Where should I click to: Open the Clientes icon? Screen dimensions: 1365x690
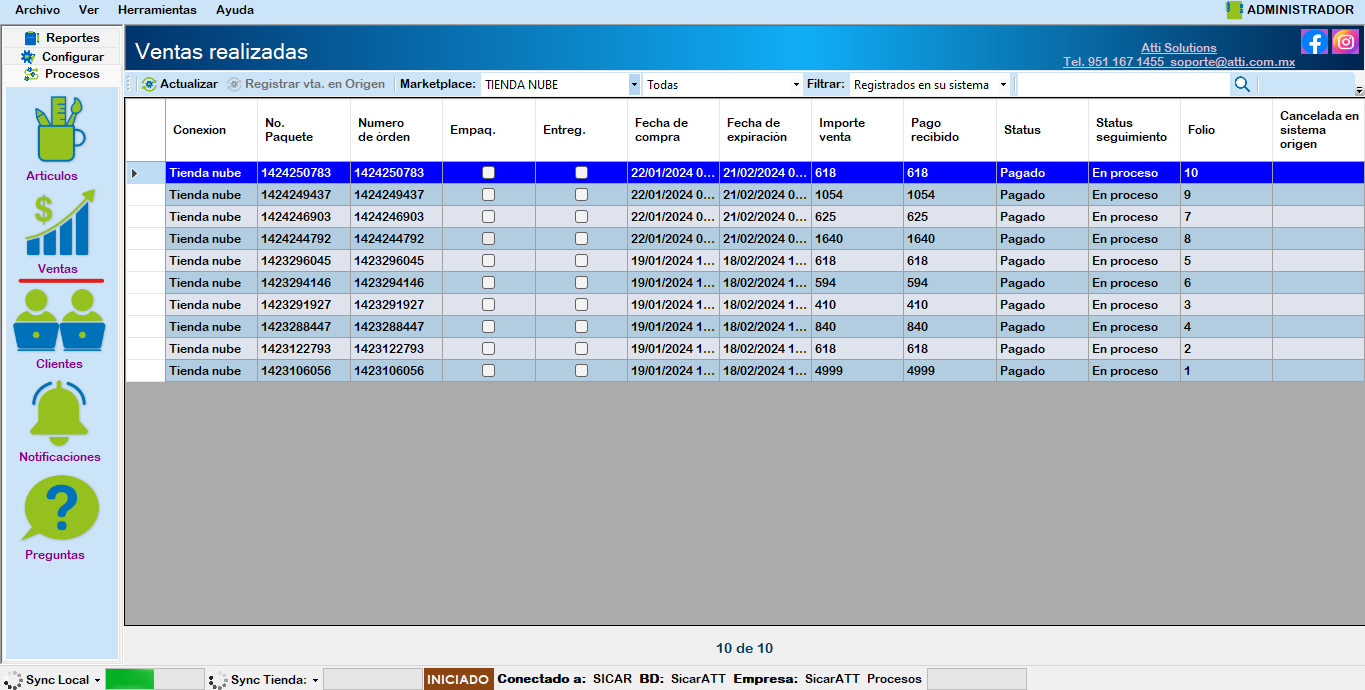tap(59, 320)
